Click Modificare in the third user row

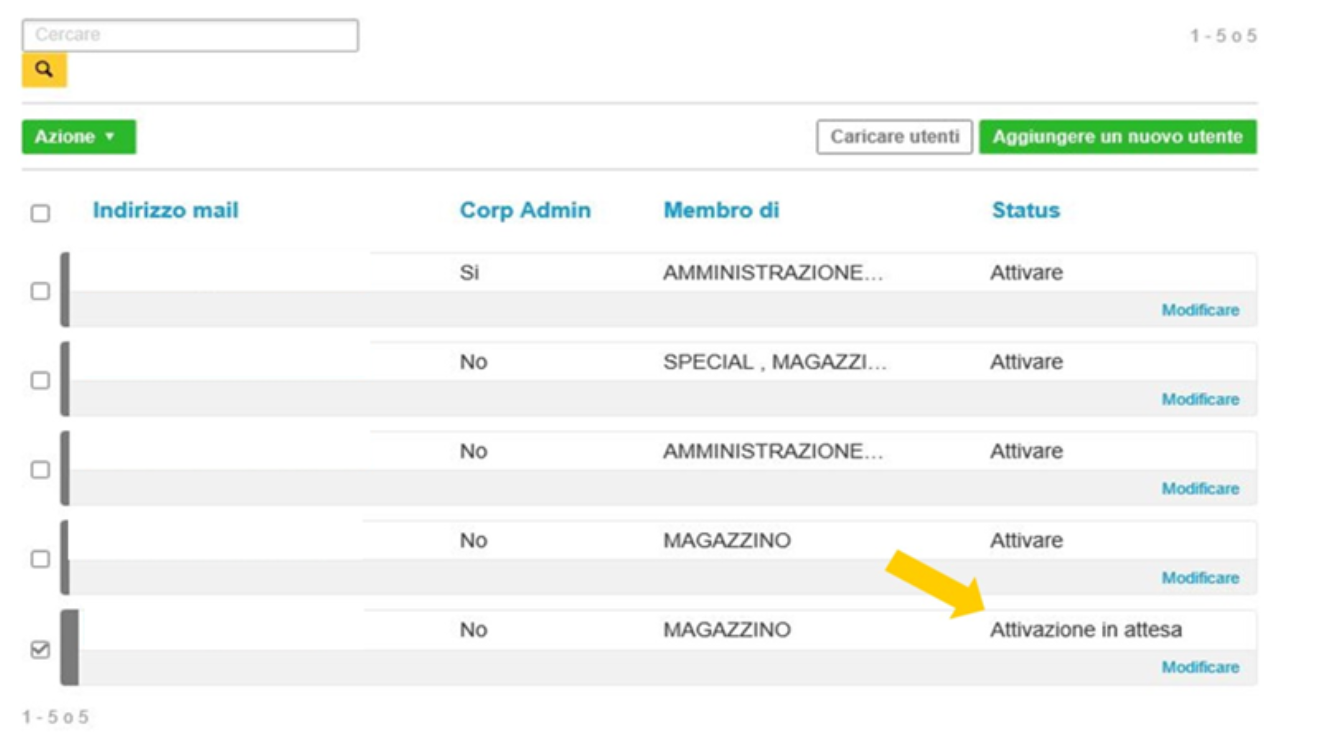click(1200, 488)
